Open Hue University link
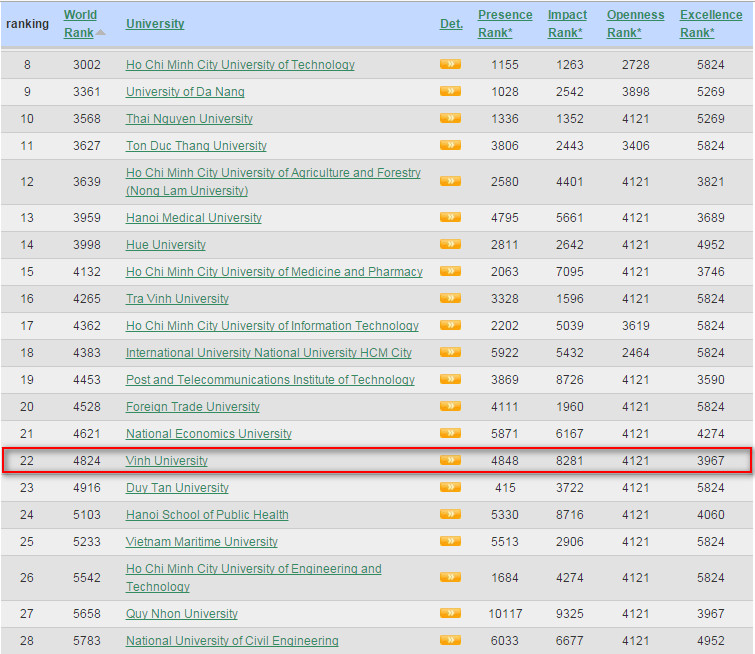Screen dimensions: 755x654 [166, 245]
